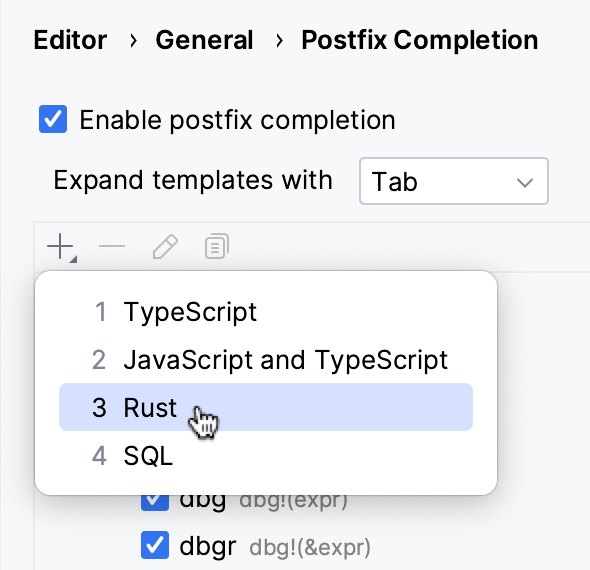Click the Add template plus icon
590x570 pixels.
tap(61, 247)
